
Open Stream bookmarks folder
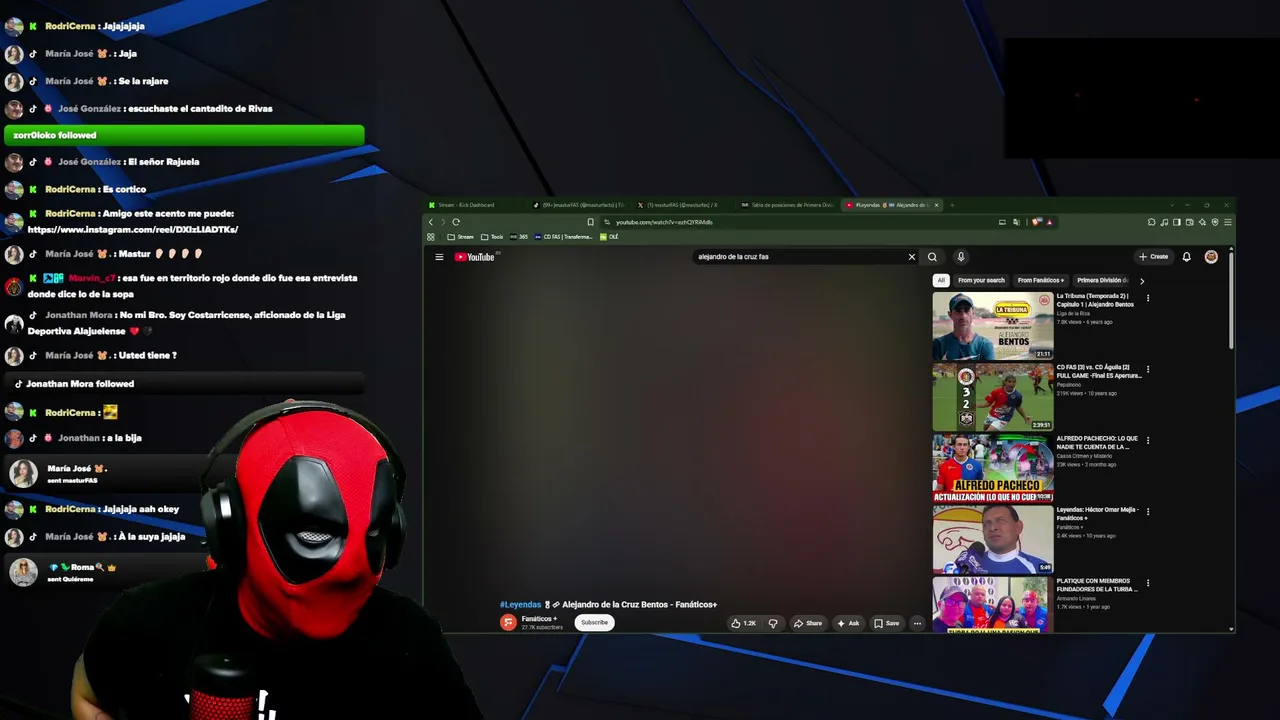click(461, 237)
